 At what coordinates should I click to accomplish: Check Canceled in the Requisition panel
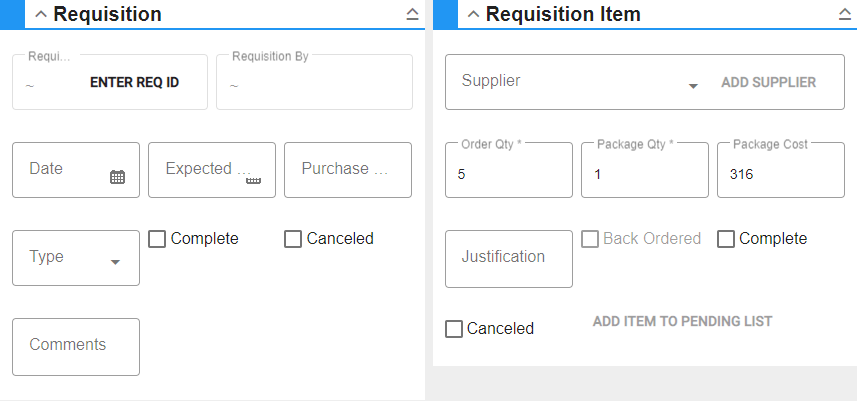point(293,239)
